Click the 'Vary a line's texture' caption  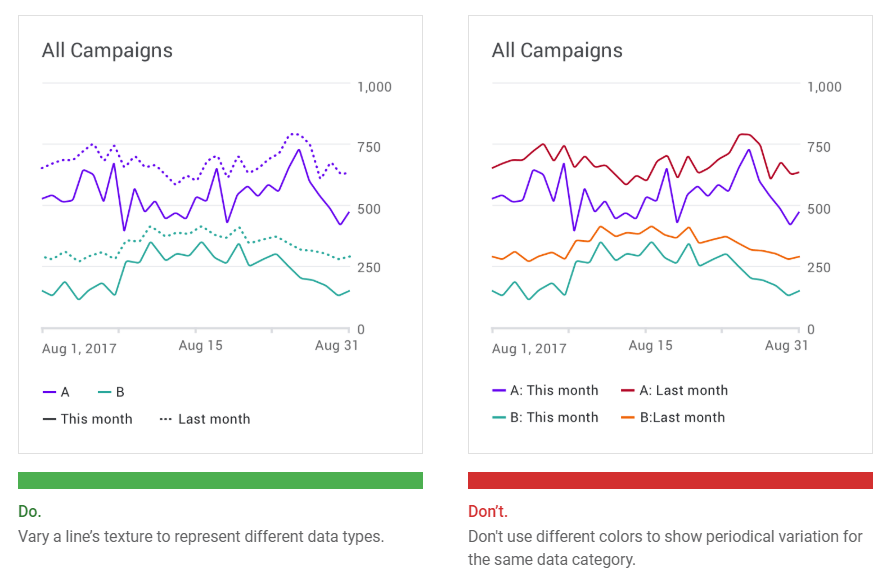click(200, 536)
